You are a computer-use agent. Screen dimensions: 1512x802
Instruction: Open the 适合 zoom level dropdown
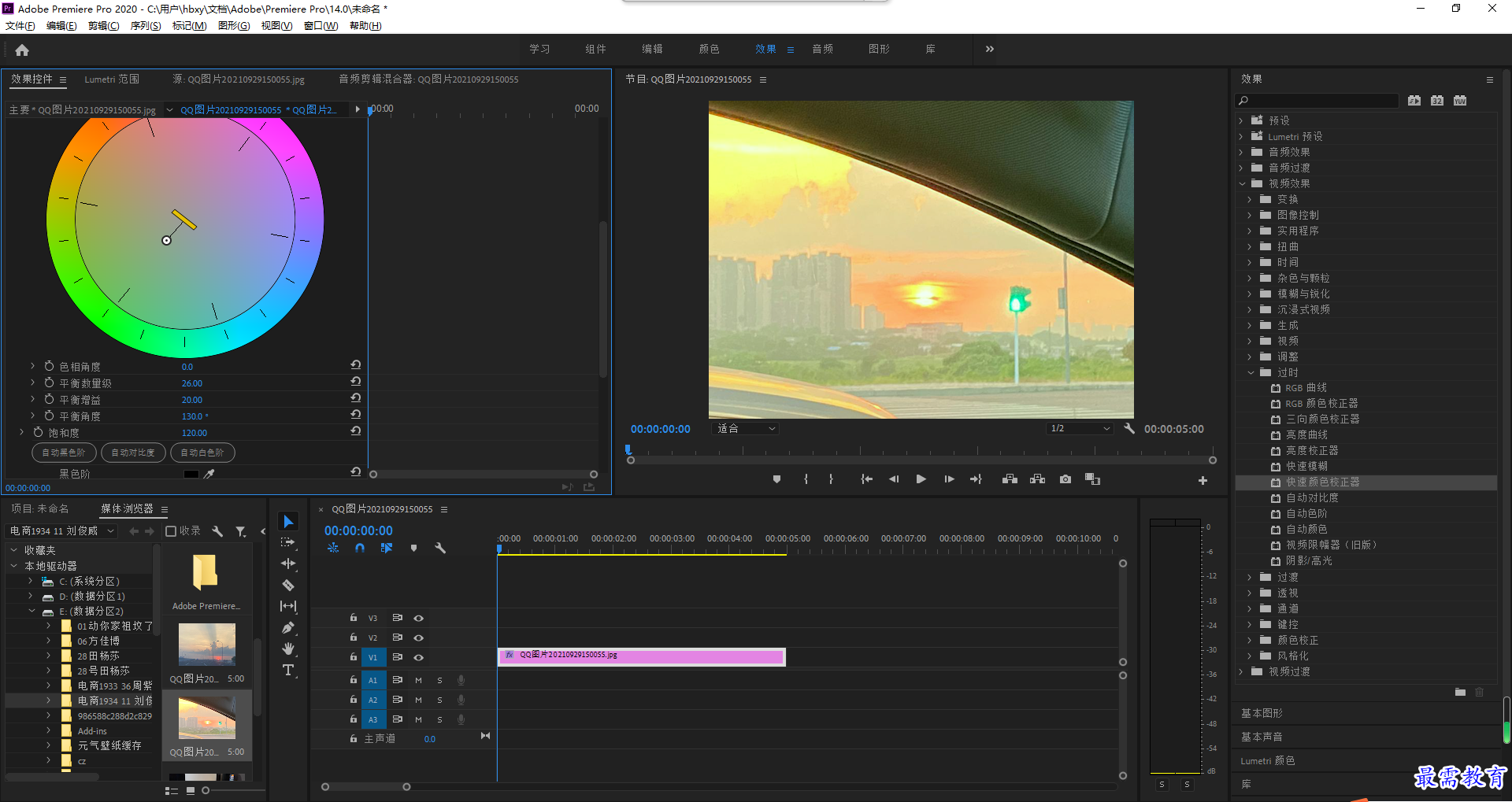coord(745,429)
